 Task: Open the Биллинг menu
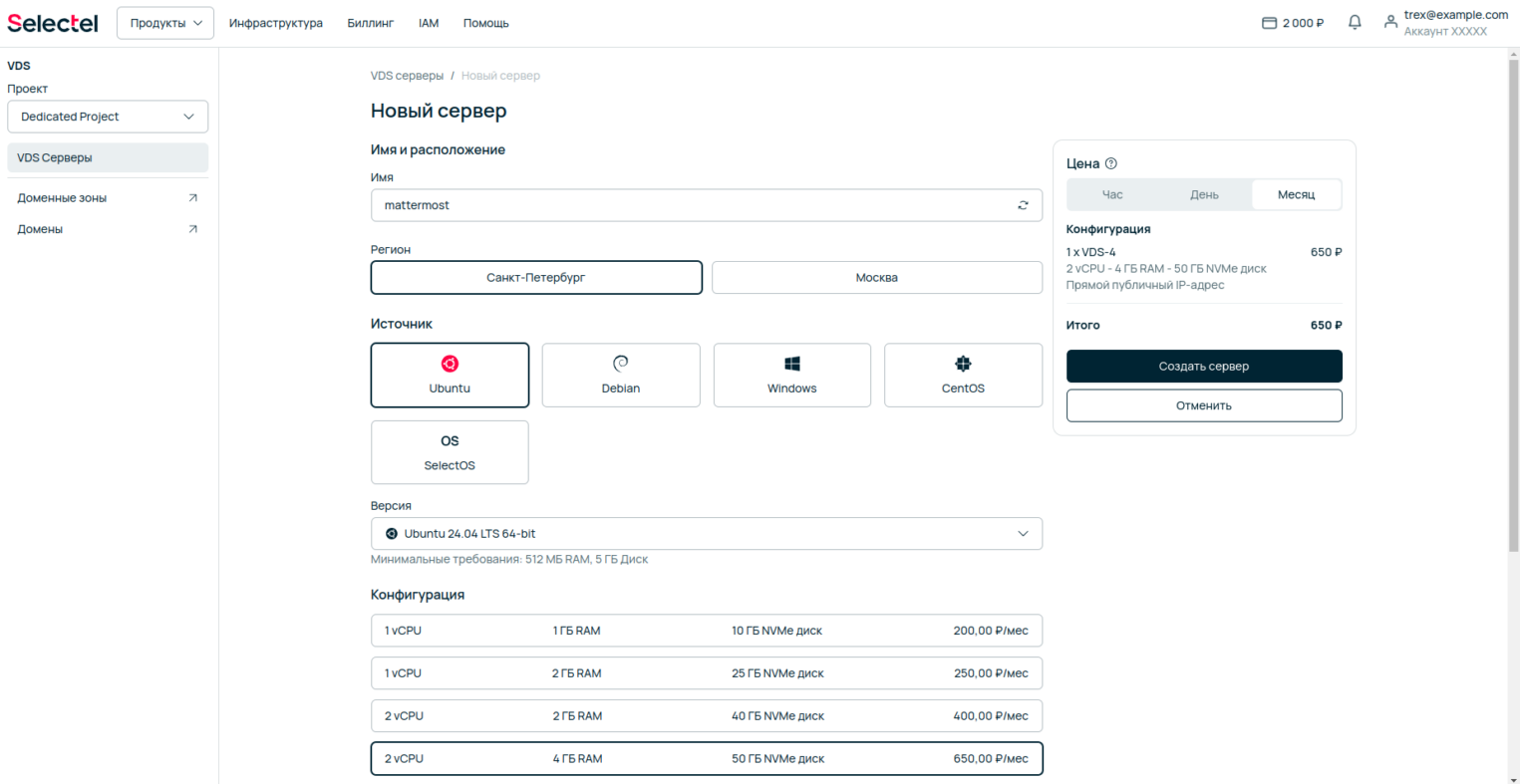(371, 23)
